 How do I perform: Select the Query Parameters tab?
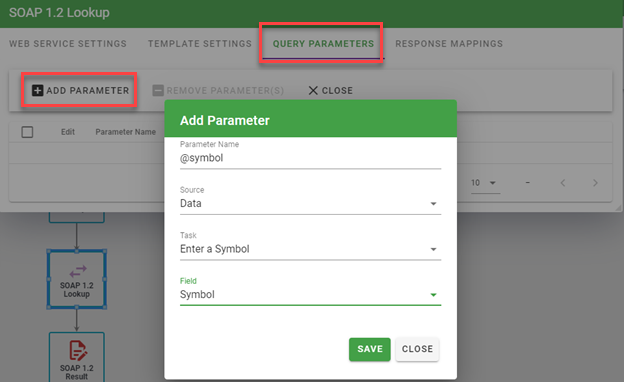(323, 44)
